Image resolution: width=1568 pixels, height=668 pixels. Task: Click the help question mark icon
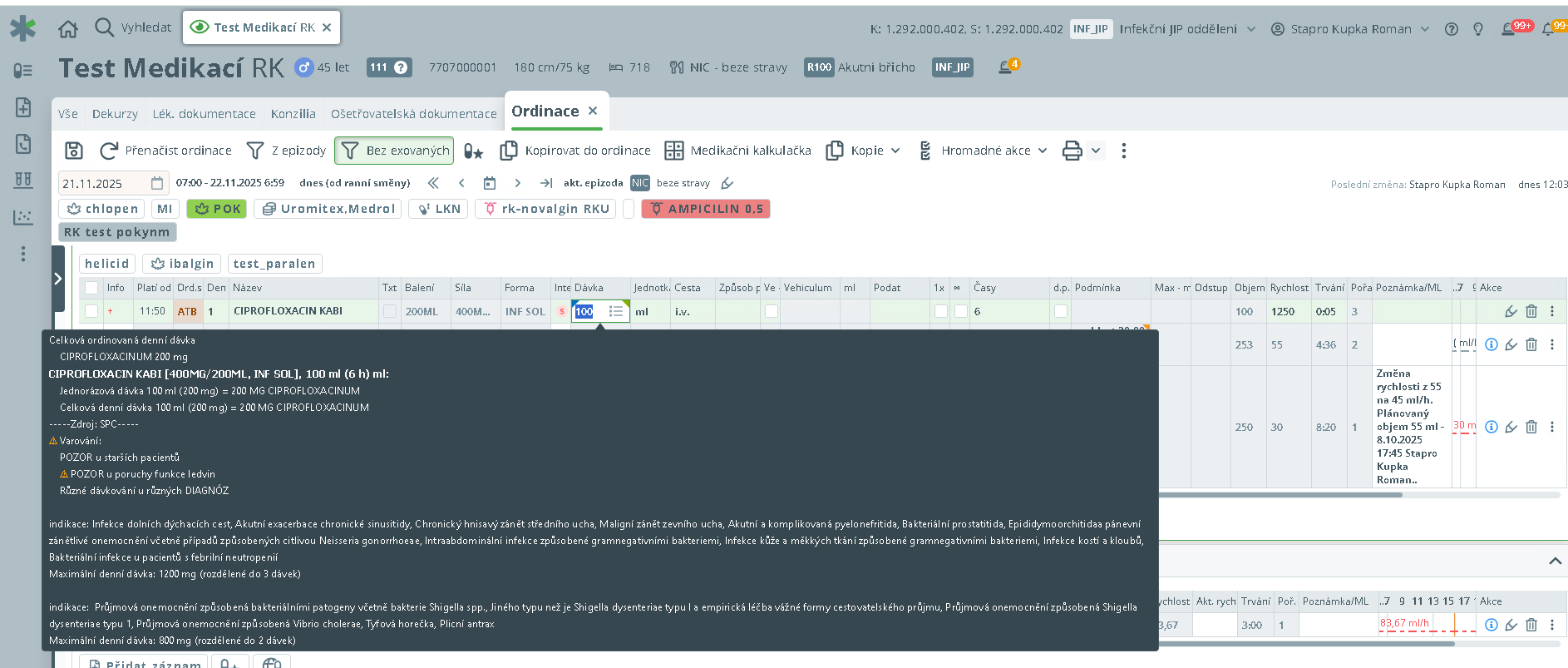coord(1452,29)
